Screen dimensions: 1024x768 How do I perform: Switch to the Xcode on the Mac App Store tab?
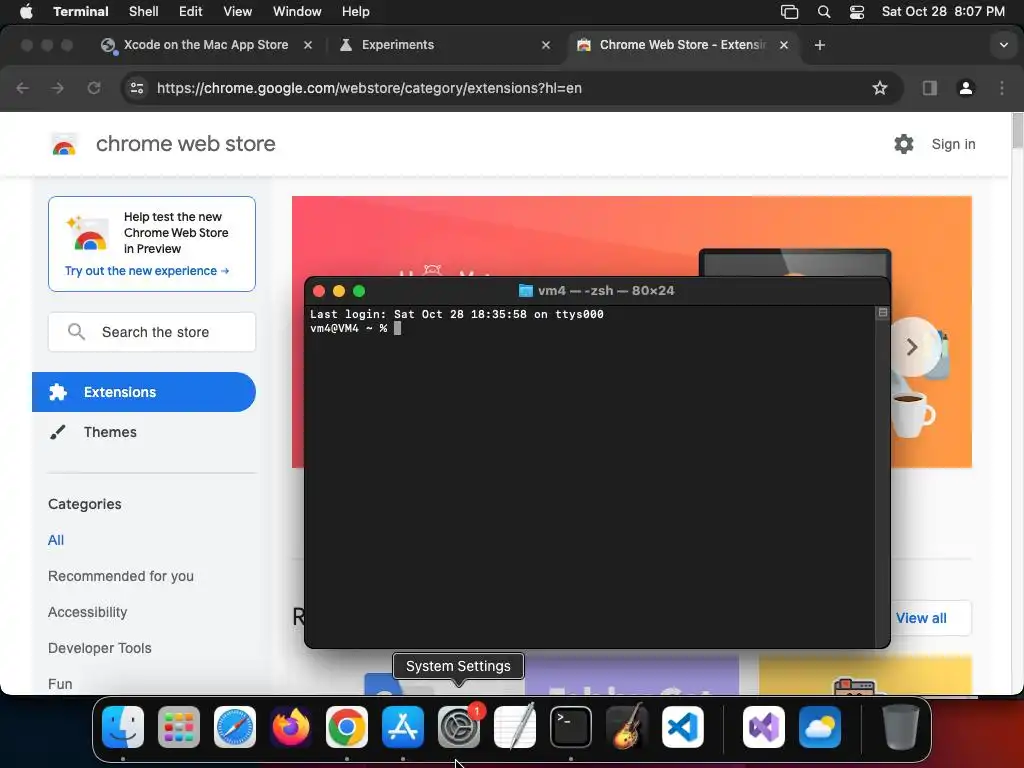206,45
